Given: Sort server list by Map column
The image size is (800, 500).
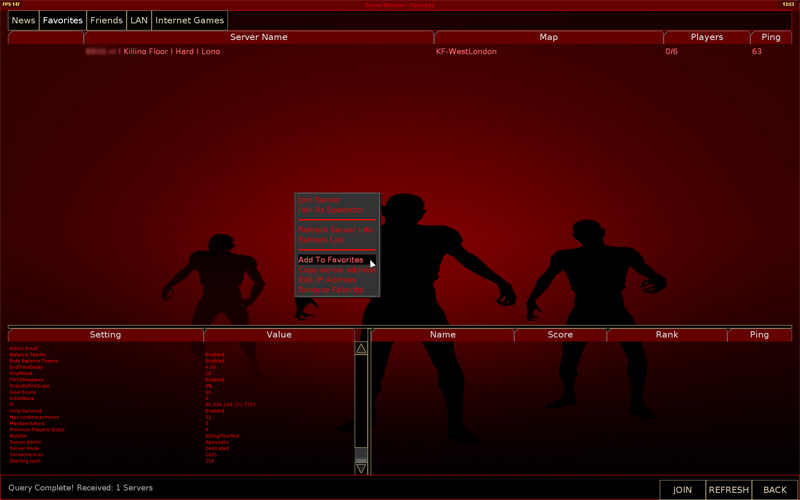Looking at the screenshot, I should tap(548, 37).
